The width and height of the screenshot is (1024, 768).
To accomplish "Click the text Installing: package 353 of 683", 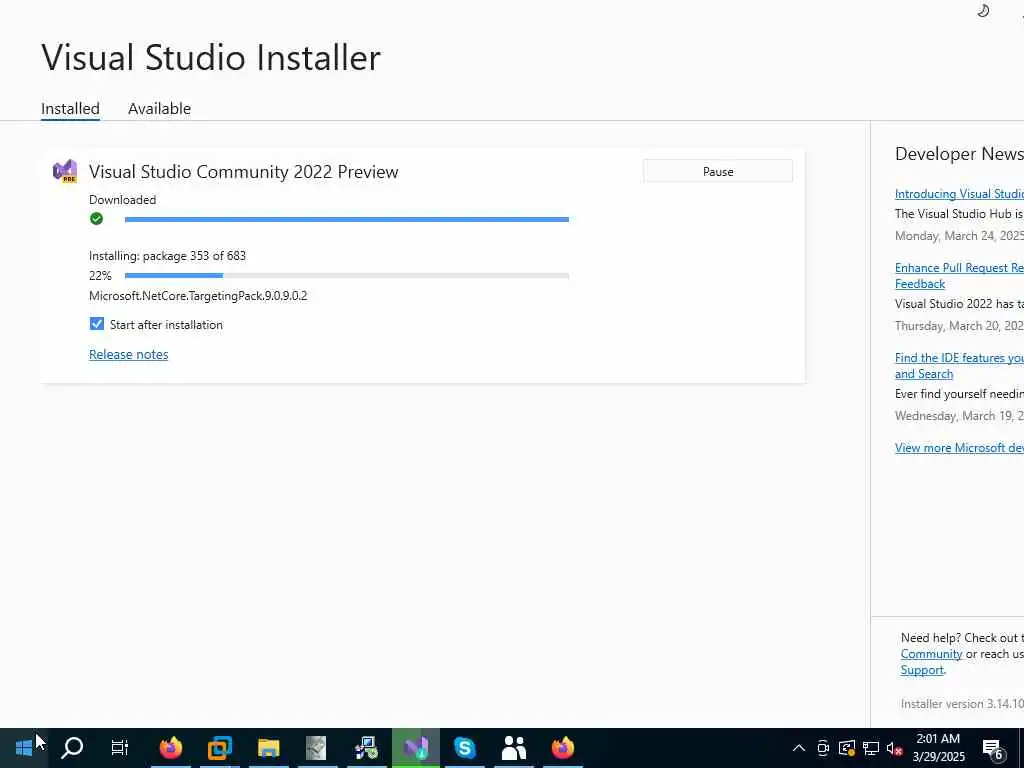I will point(167,256).
